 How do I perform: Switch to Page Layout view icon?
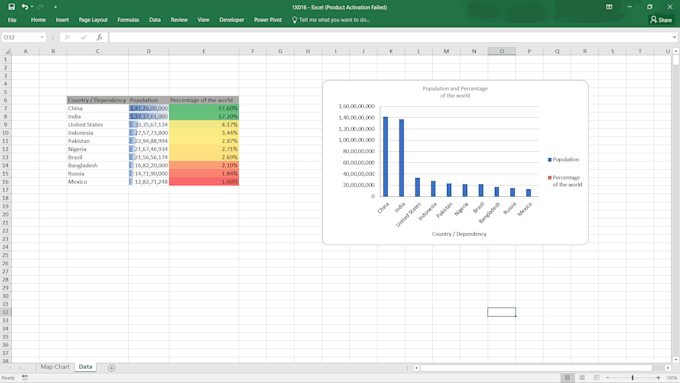pos(582,378)
